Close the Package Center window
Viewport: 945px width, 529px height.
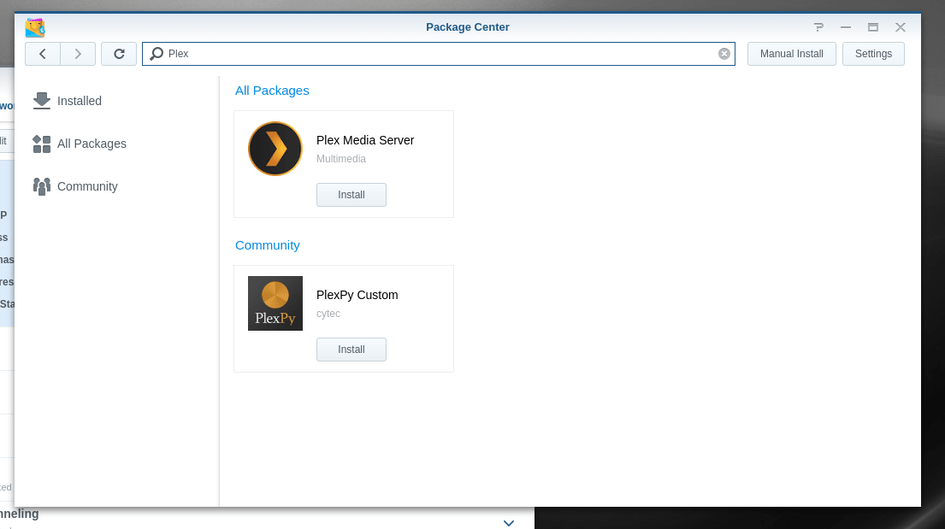[900, 27]
